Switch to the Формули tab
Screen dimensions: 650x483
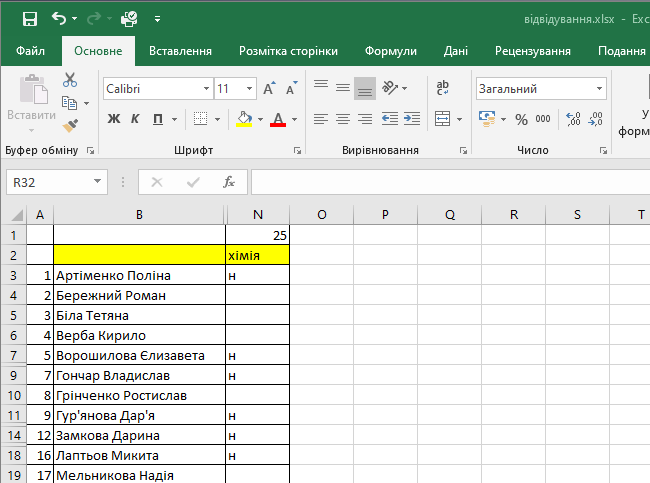pyautogui.click(x=390, y=51)
